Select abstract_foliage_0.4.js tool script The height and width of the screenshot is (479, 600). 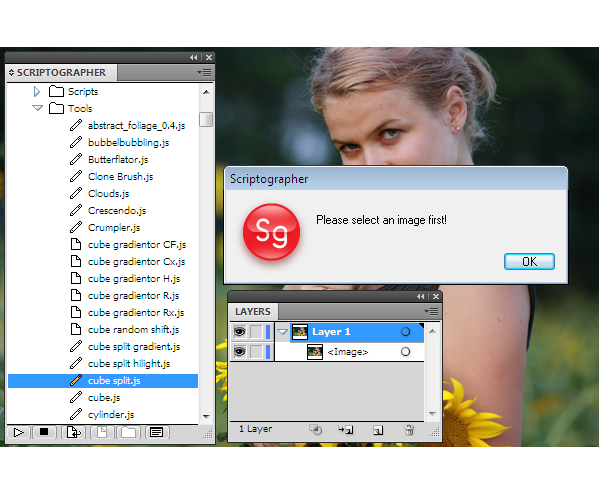[136, 125]
